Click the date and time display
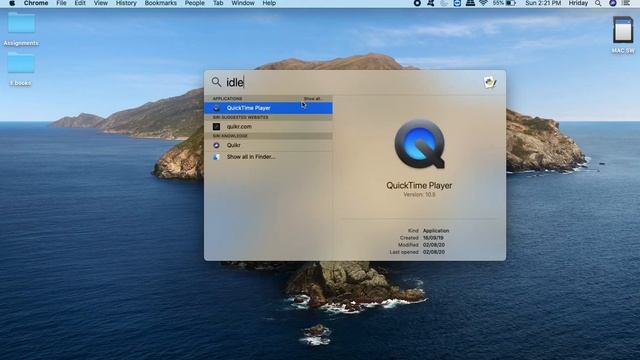 (x=543, y=3)
